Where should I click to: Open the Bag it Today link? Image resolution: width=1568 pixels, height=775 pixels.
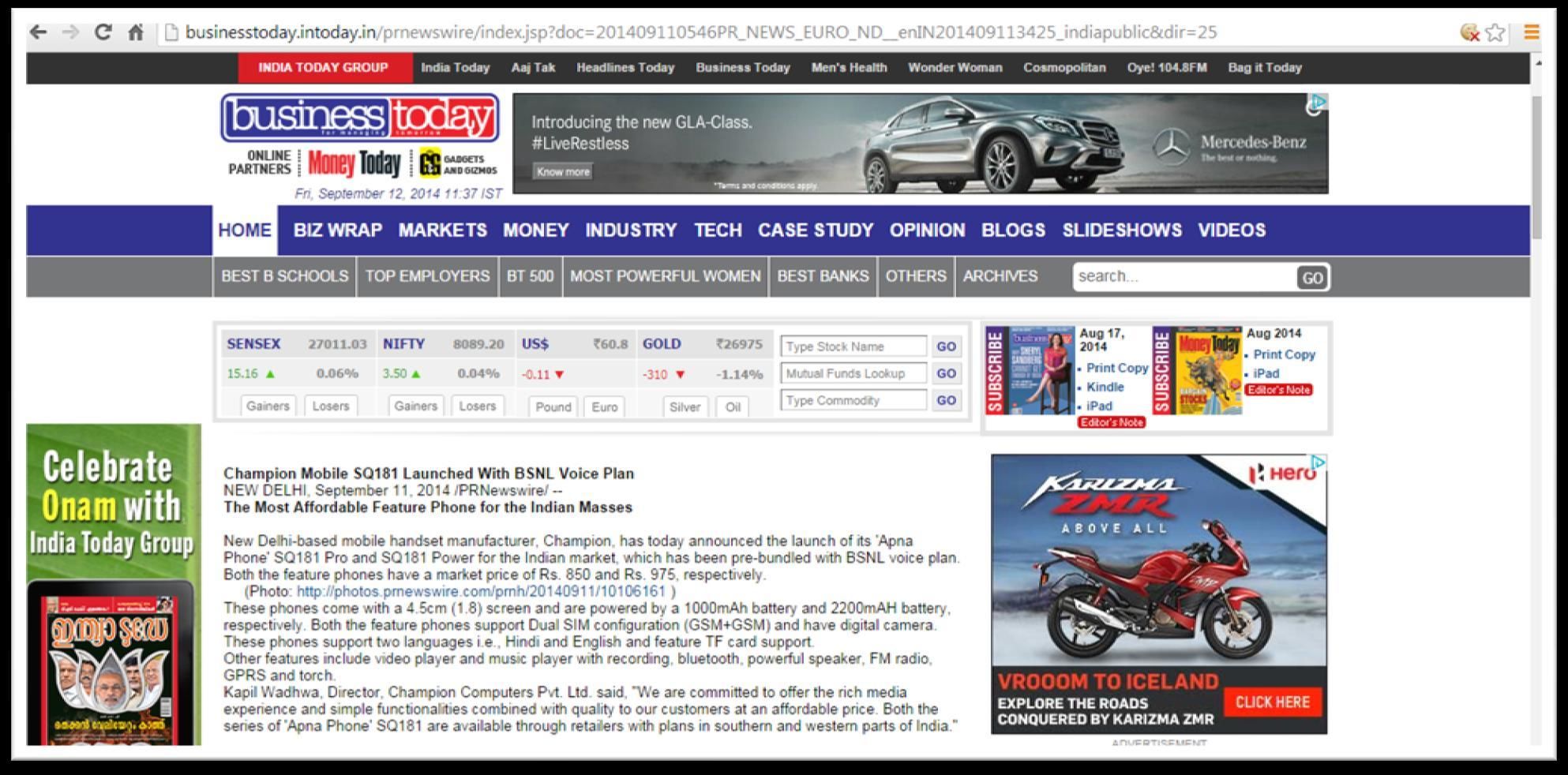tap(1265, 68)
